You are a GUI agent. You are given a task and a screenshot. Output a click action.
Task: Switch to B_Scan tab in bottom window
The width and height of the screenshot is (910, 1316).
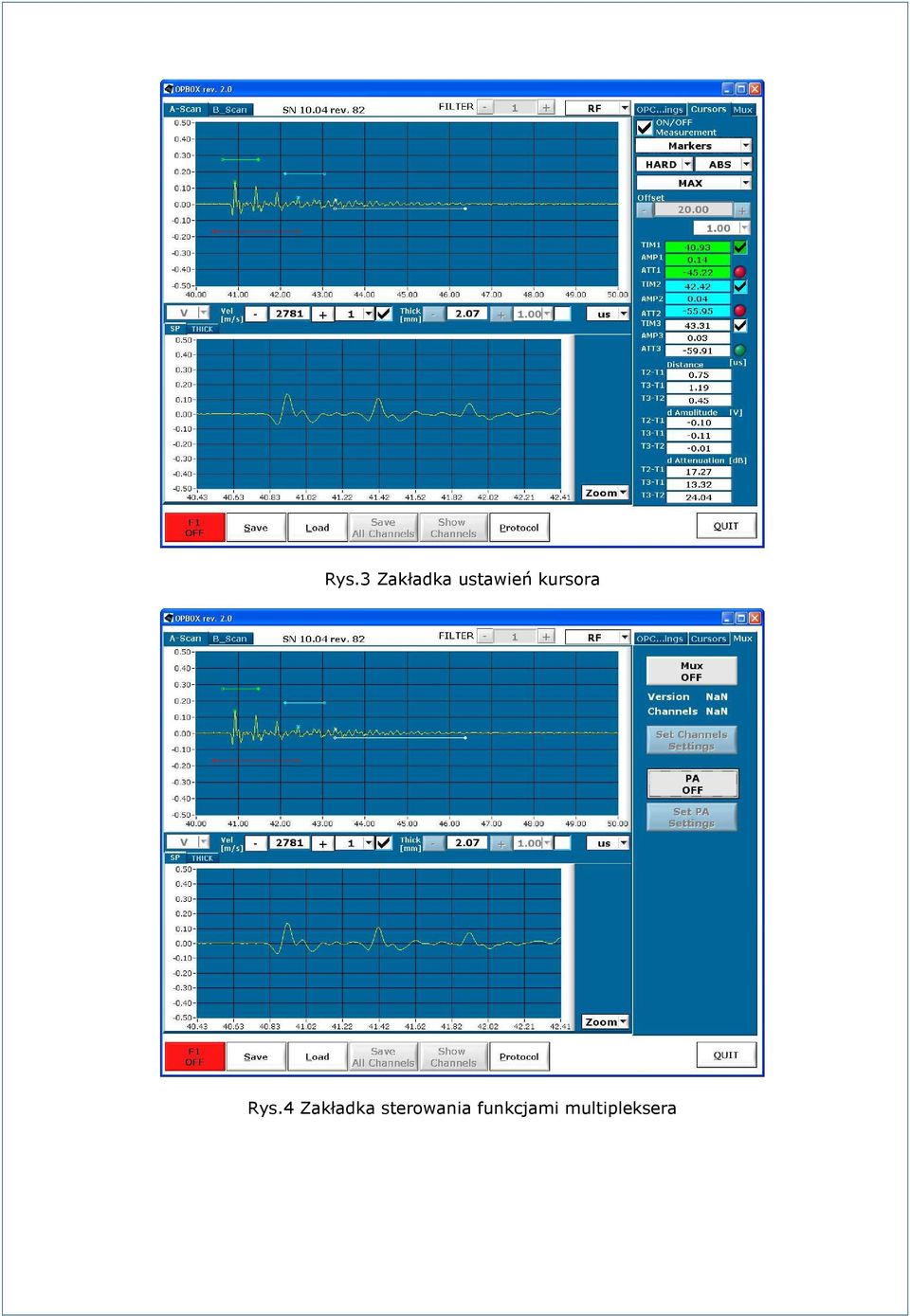(x=229, y=639)
